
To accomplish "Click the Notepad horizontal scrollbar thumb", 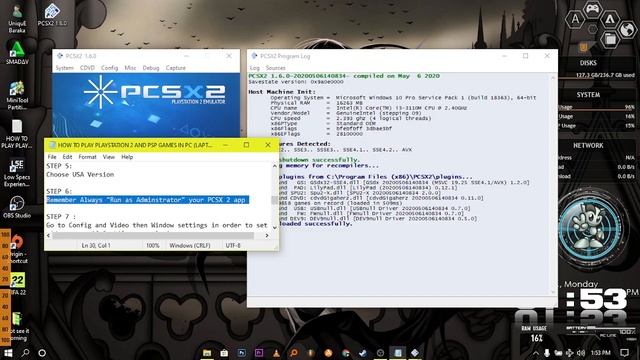I will coord(153,236).
